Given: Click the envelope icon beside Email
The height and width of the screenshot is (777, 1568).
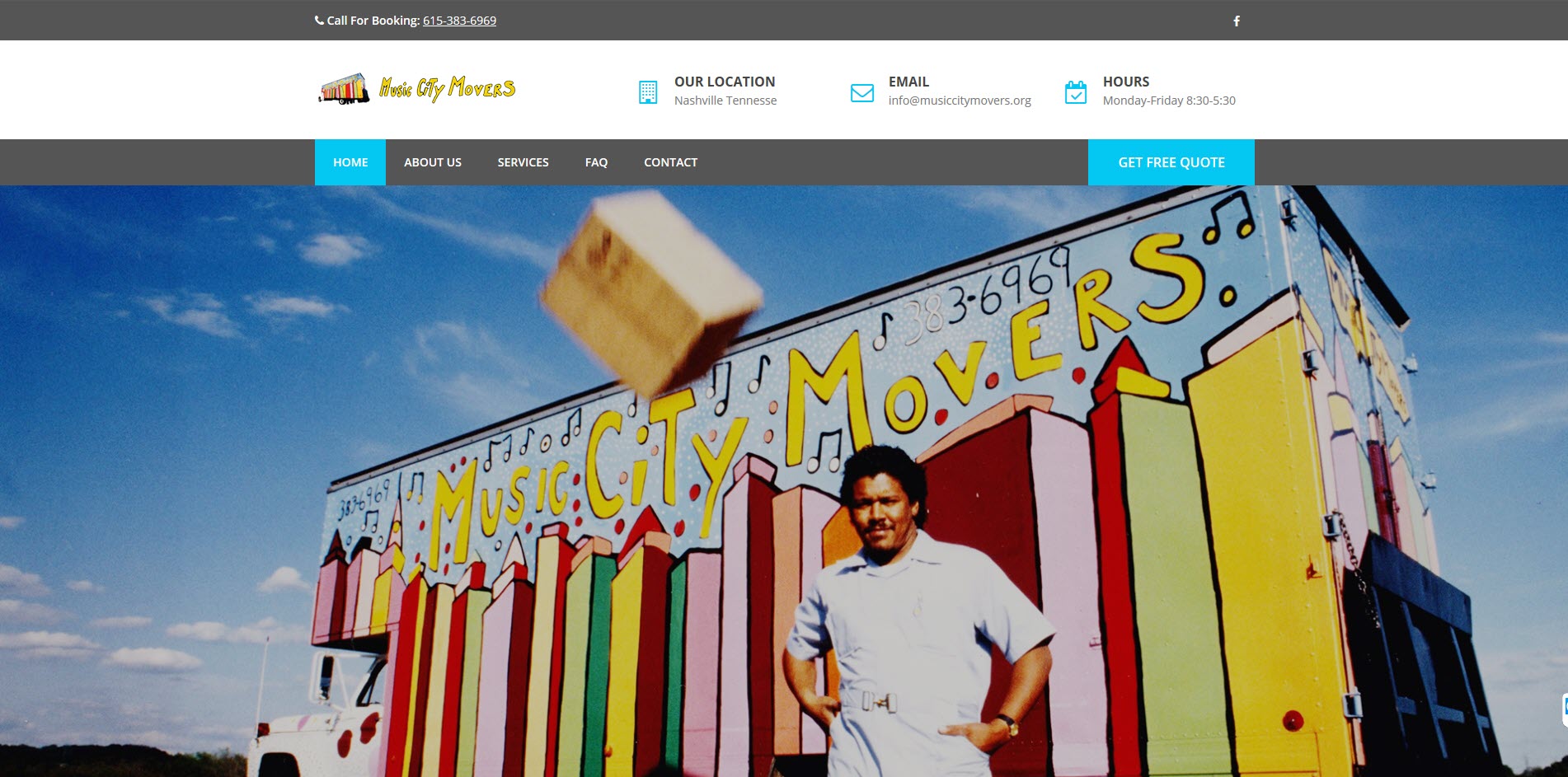Looking at the screenshot, I should tap(862, 92).
